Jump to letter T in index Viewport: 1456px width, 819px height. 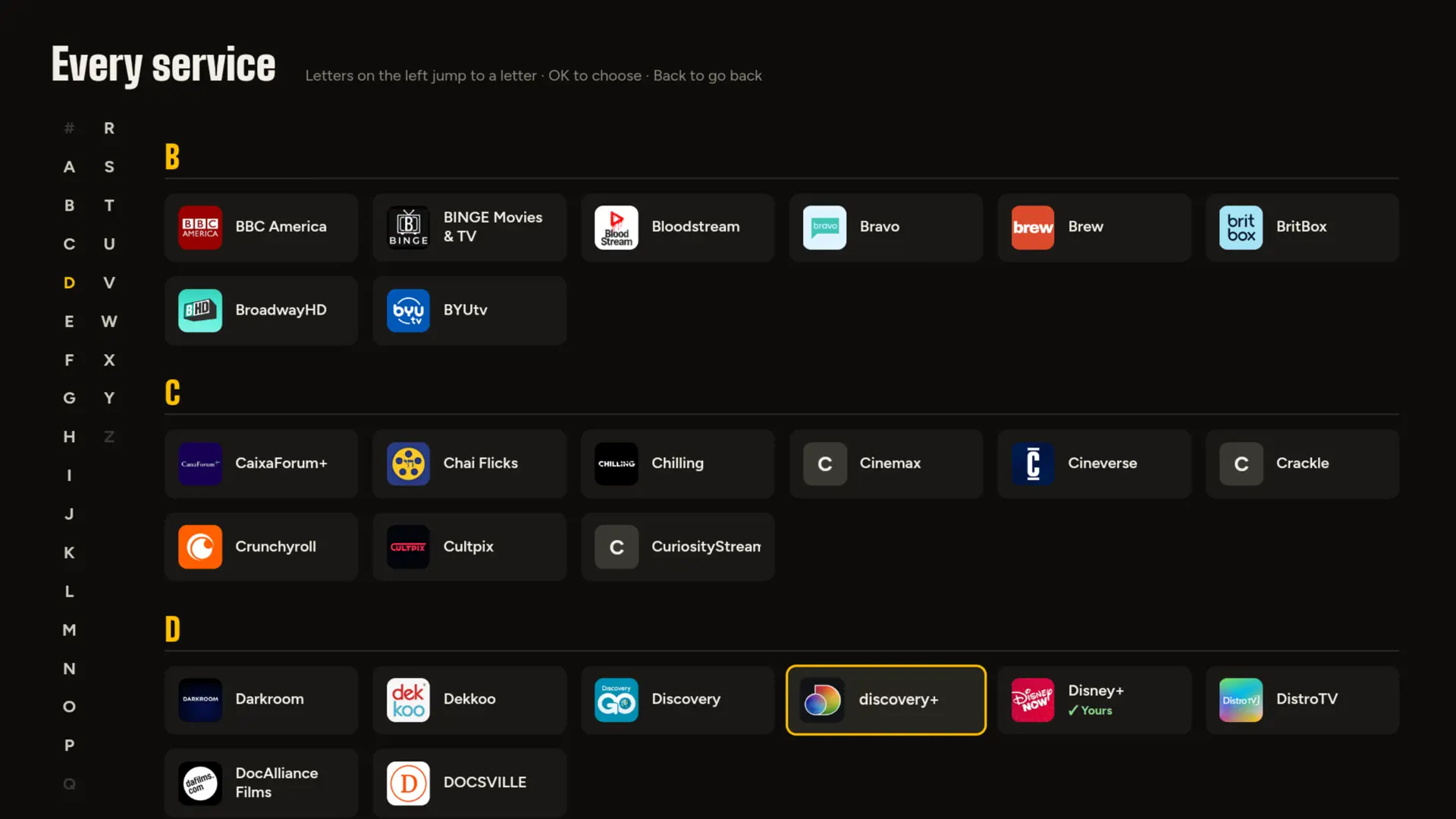click(x=109, y=206)
